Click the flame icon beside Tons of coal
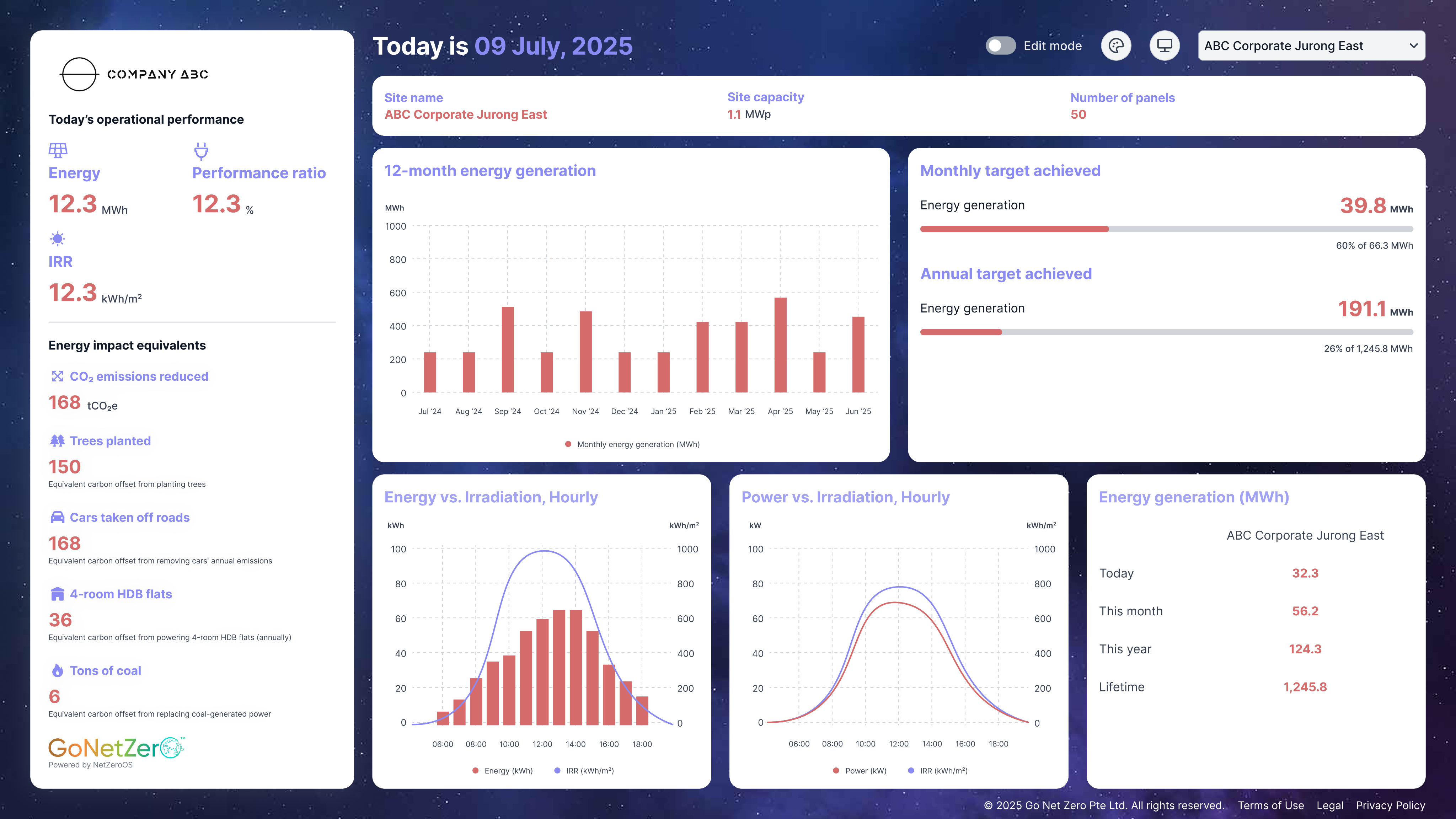Viewport: 1456px width, 819px height. pos(58,671)
